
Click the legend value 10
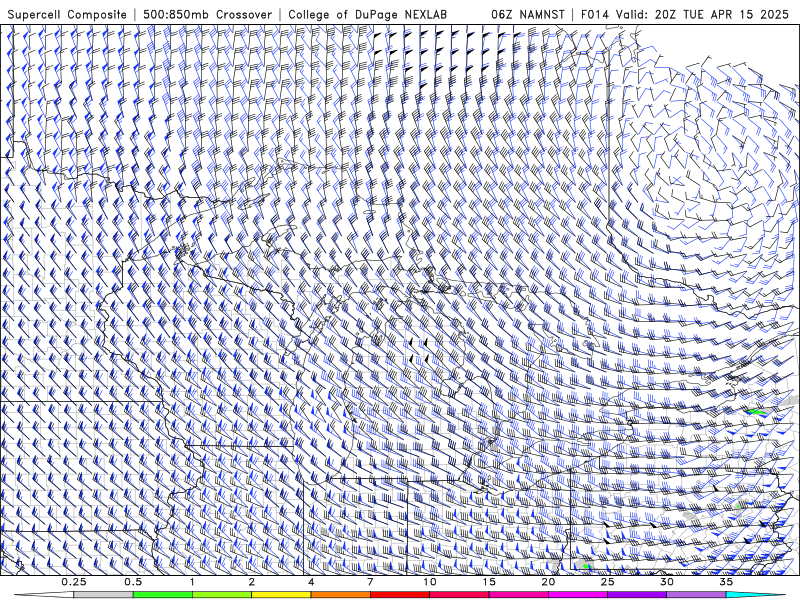pos(430,582)
